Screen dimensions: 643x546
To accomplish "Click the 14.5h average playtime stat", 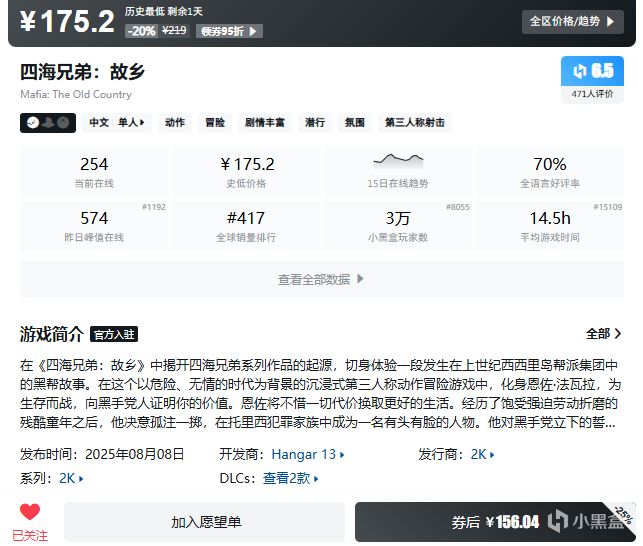I will [550, 225].
